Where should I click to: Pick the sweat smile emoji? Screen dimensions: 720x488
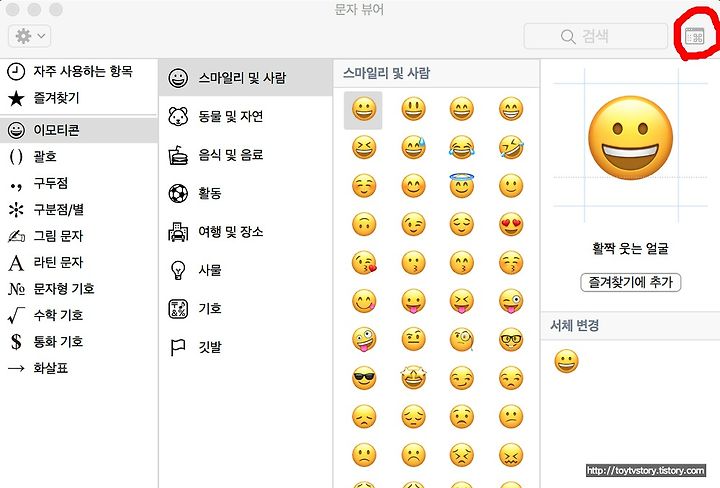click(413, 148)
